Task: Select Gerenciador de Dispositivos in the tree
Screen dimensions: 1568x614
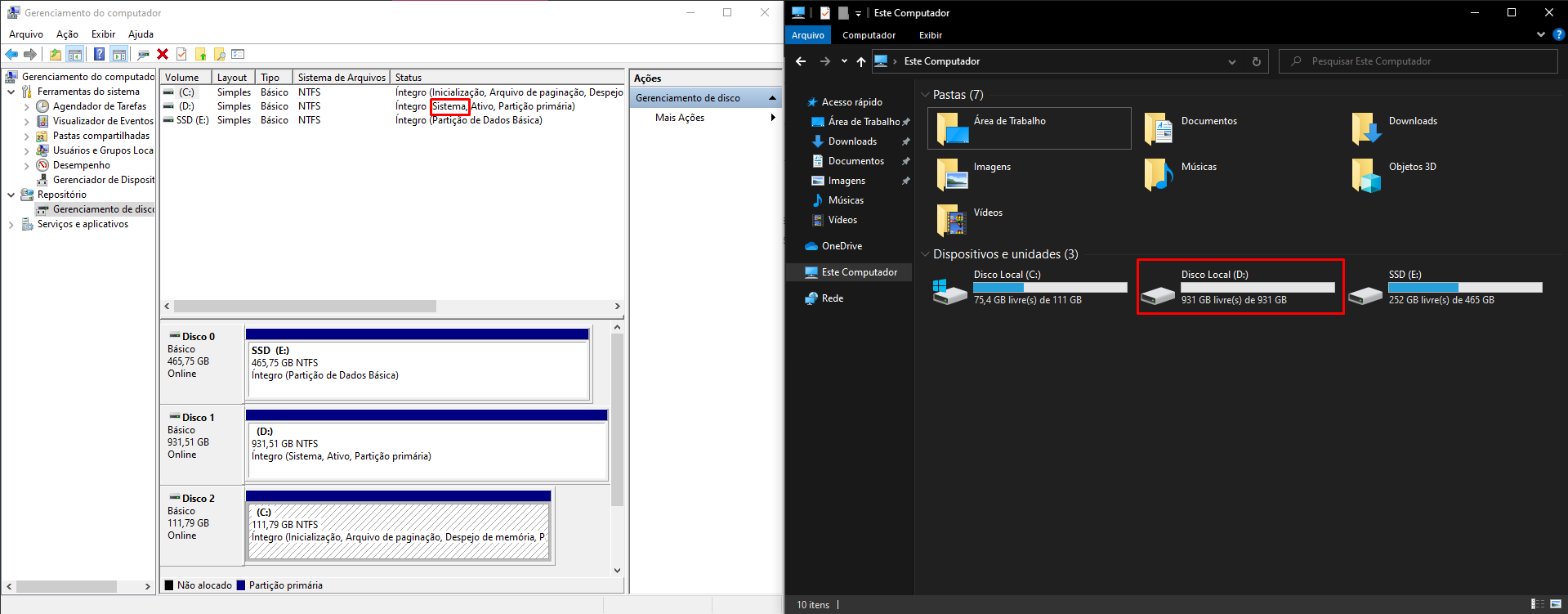Action: click(x=96, y=180)
